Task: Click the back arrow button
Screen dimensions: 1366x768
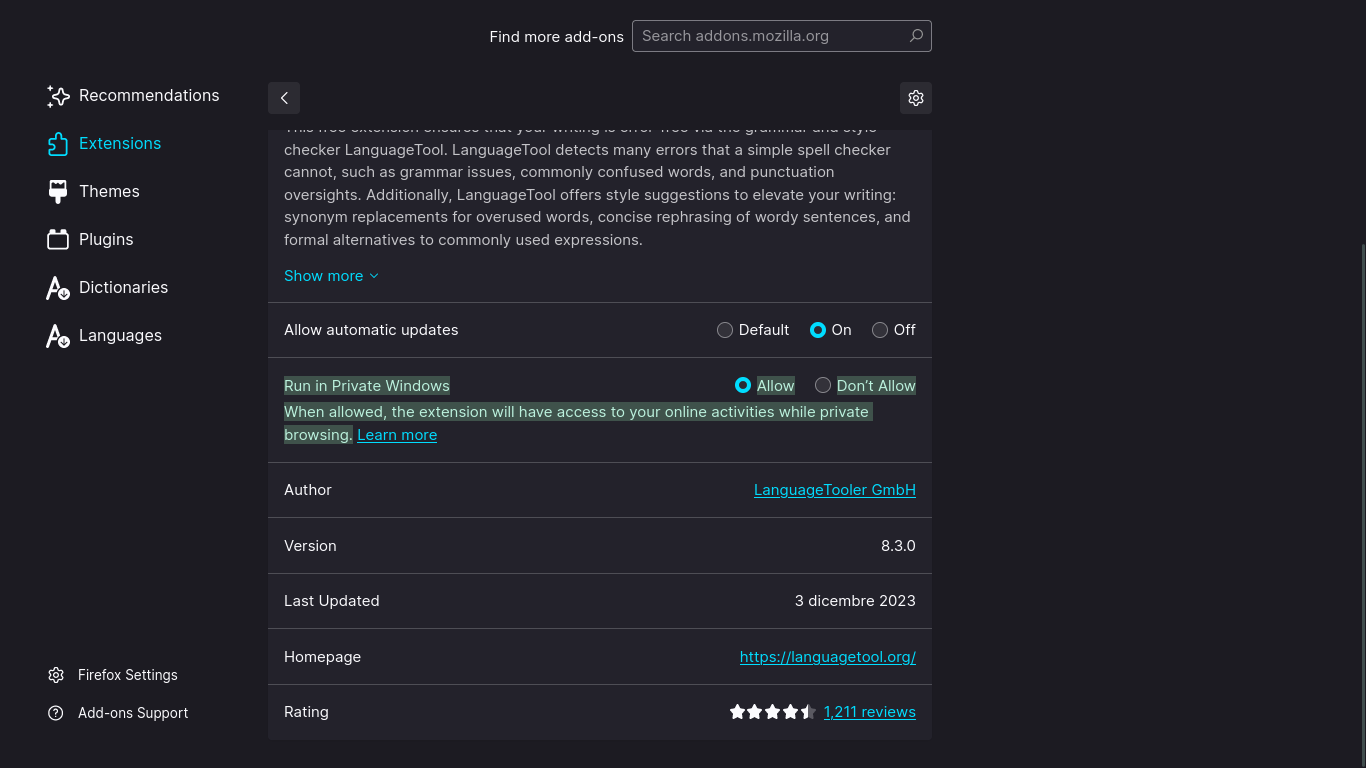Action: [284, 98]
